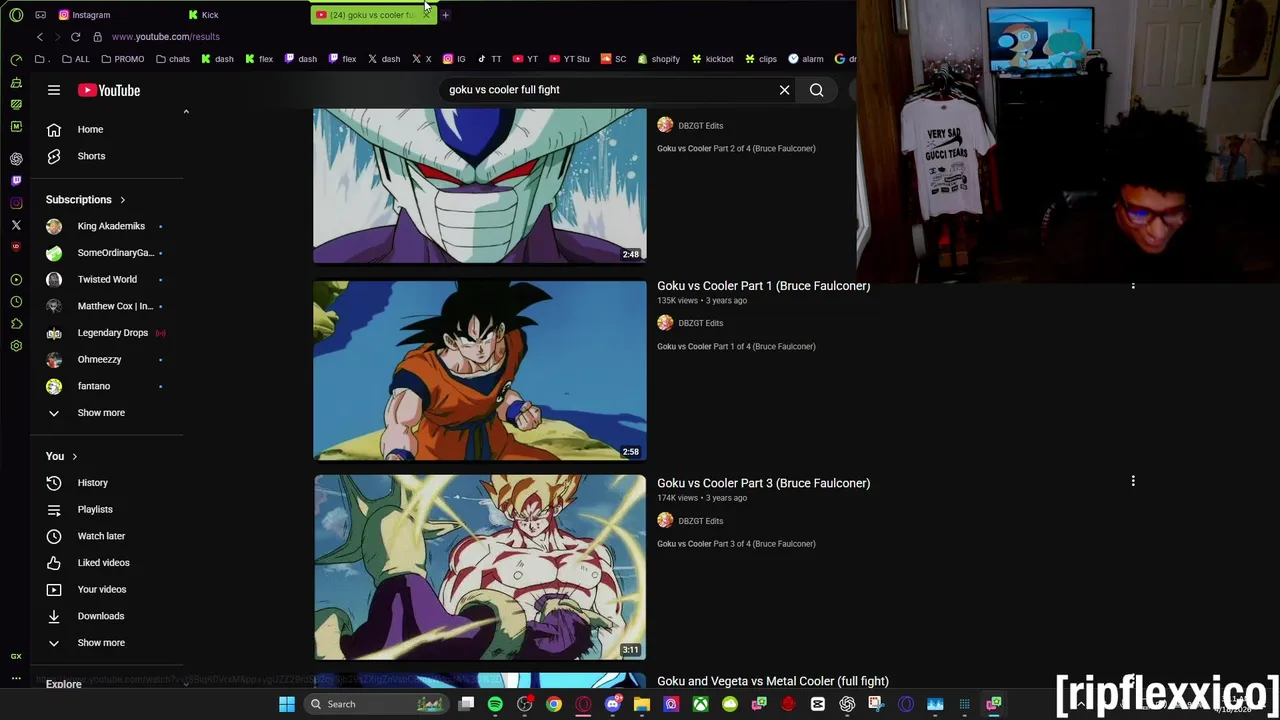Image resolution: width=1280 pixels, height=720 pixels.
Task: Close the goku vs cooler YouTube tab
Action: (x=426, y=15)
